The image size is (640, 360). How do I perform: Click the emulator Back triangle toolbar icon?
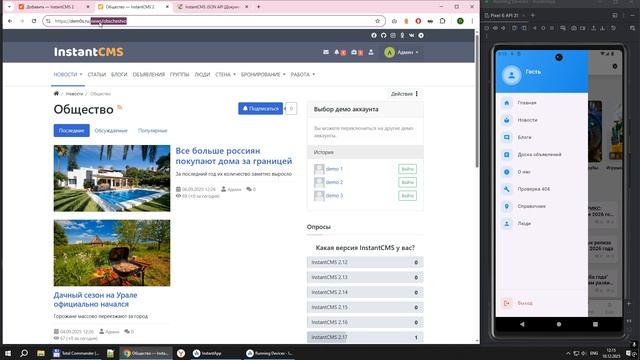click(534, 28)
